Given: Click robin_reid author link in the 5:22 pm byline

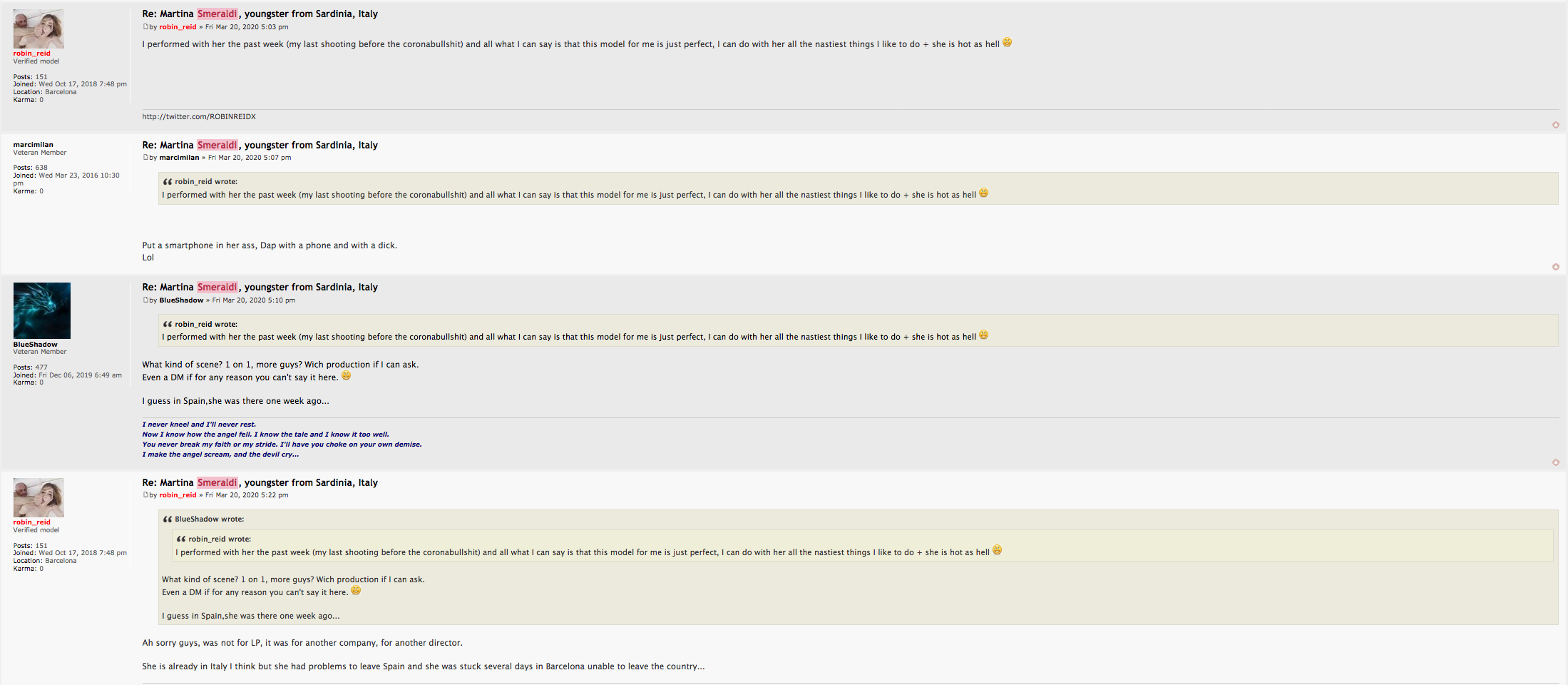Looking at the screenshot, I should (178, 495).
